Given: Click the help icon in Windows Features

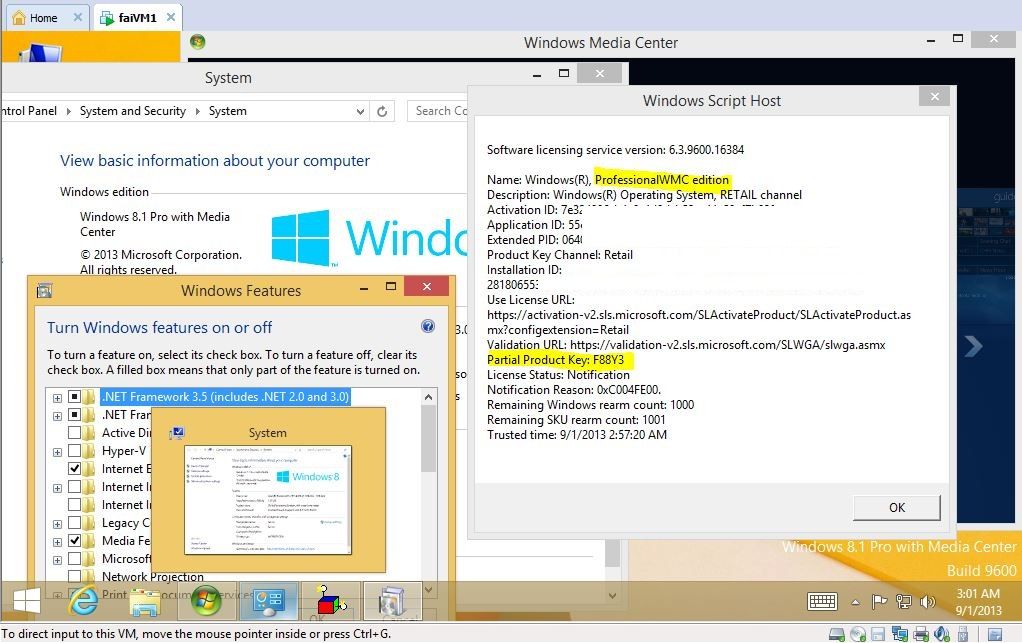Looking at the screenshot, I should pos(428,326).
